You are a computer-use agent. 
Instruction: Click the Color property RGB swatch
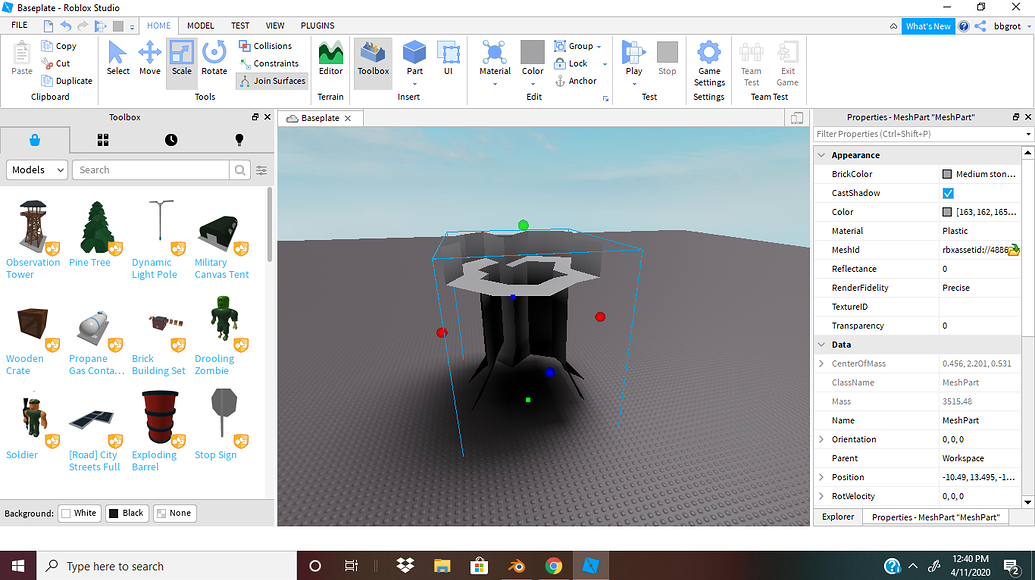pyautogui.click(x=947, y=212)
